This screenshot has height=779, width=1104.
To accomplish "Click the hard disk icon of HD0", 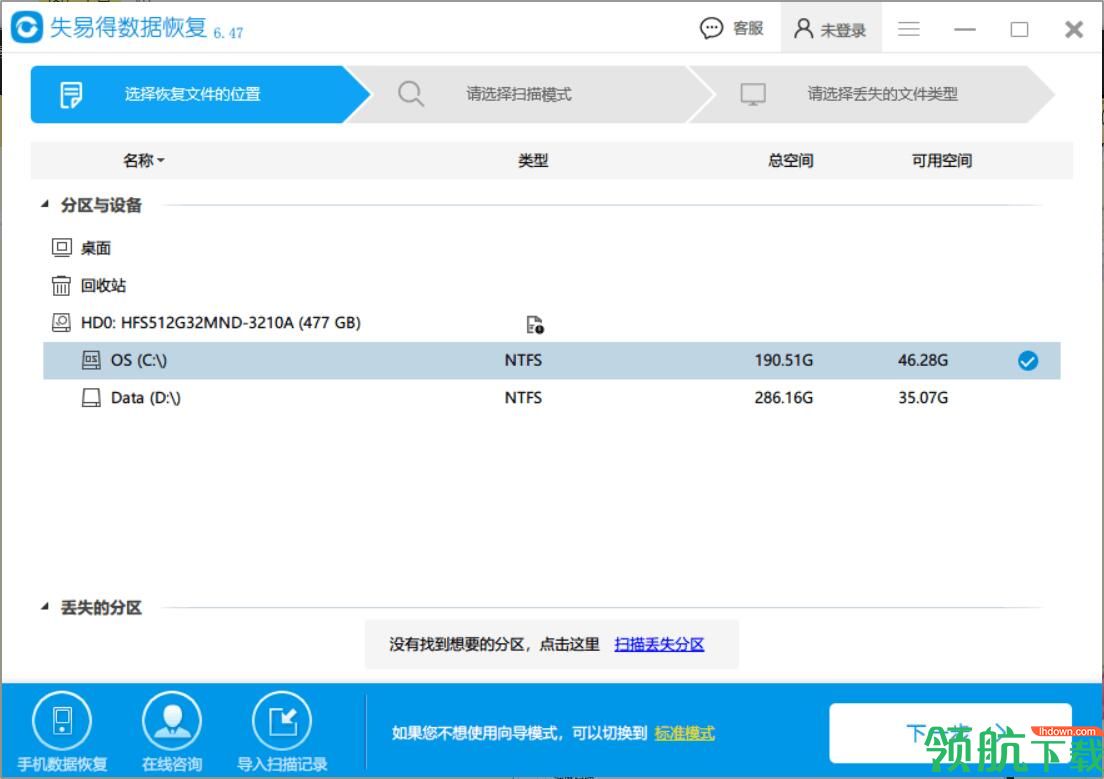I will (x=61, y=323).
